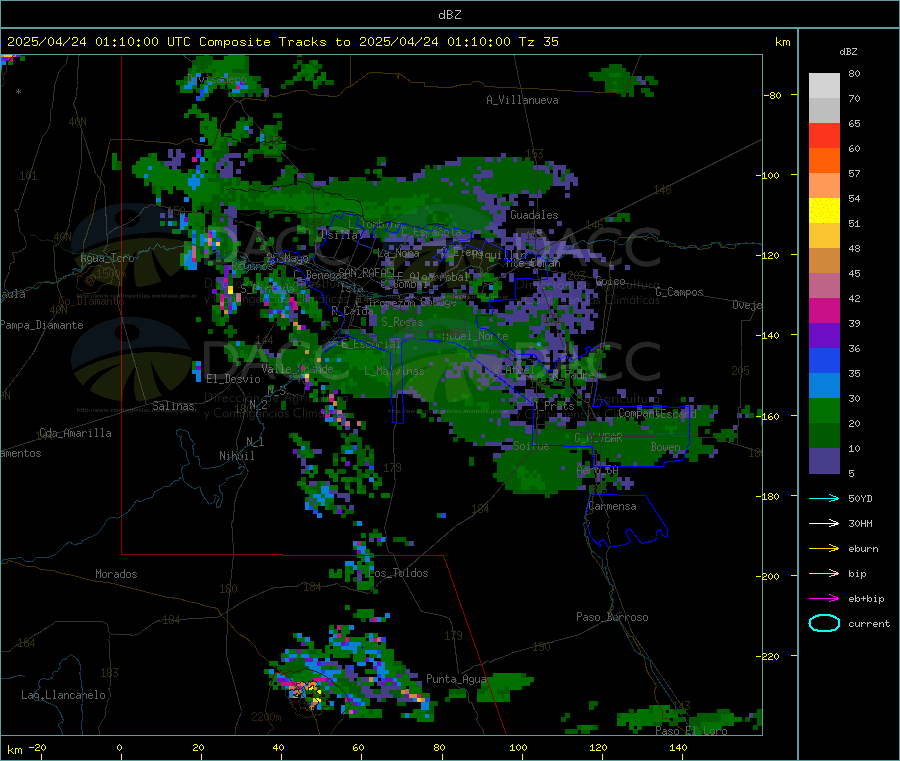Image resolution: width=900 pixels, height=761 pixels.
Task: Click the cyan 50YD arrow legend icon
Action: 824,498
